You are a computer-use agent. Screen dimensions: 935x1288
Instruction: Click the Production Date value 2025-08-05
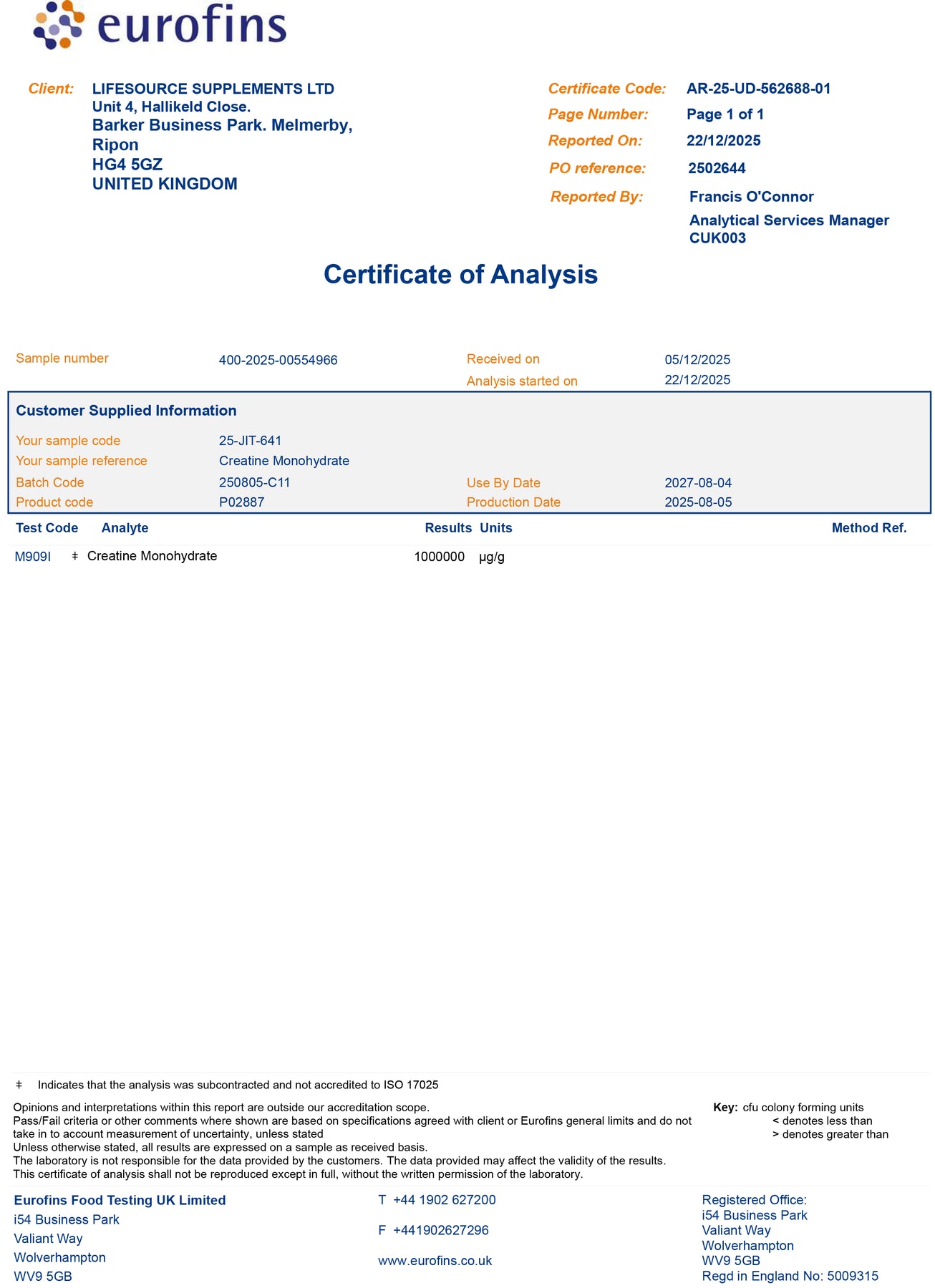pyautogui.click(x=698, y=502)
